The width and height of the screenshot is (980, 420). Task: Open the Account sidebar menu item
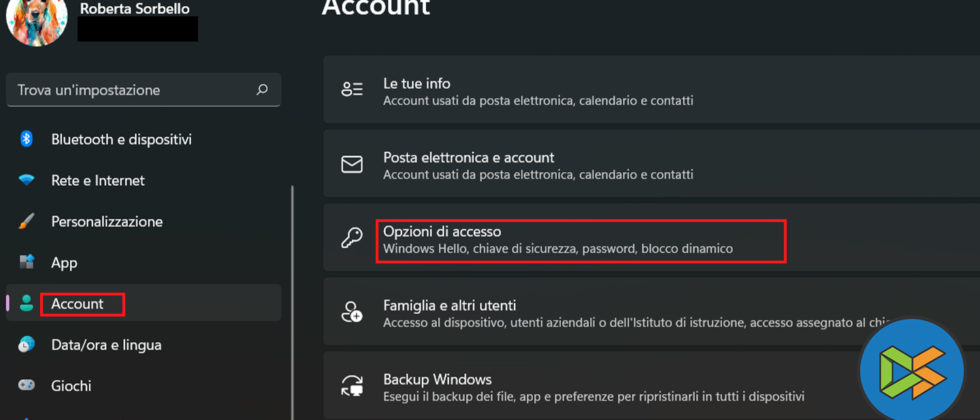pyautogui.click(x=78, y=304)
